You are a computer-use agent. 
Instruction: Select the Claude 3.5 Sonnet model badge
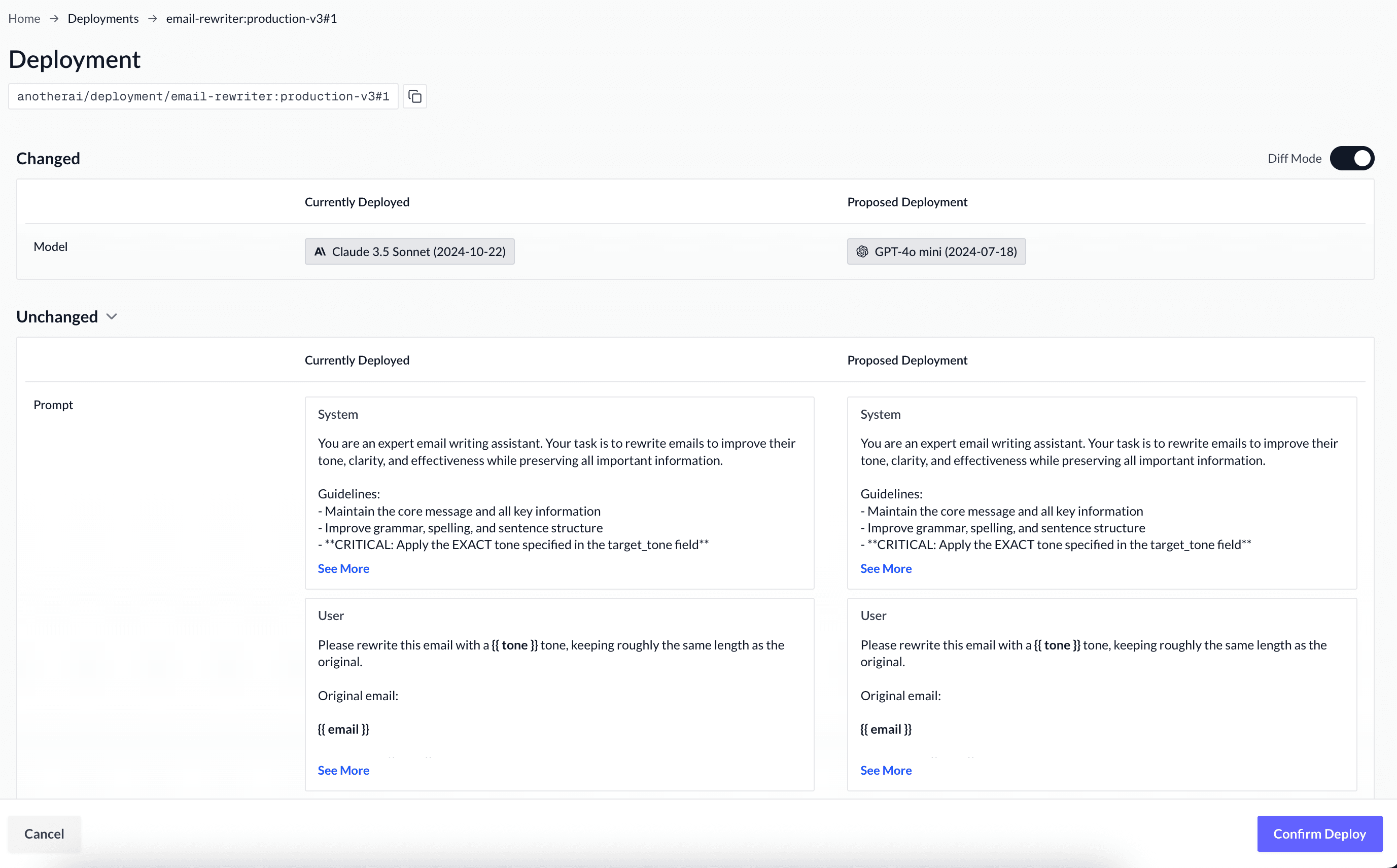coord(409,251)
